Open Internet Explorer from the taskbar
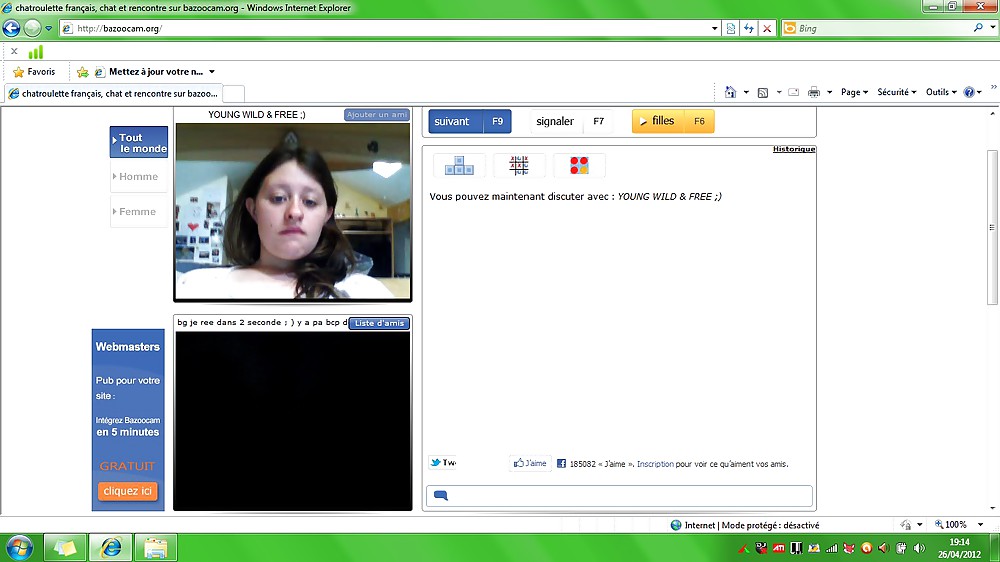1000x562 pixels. pos(110,547)
